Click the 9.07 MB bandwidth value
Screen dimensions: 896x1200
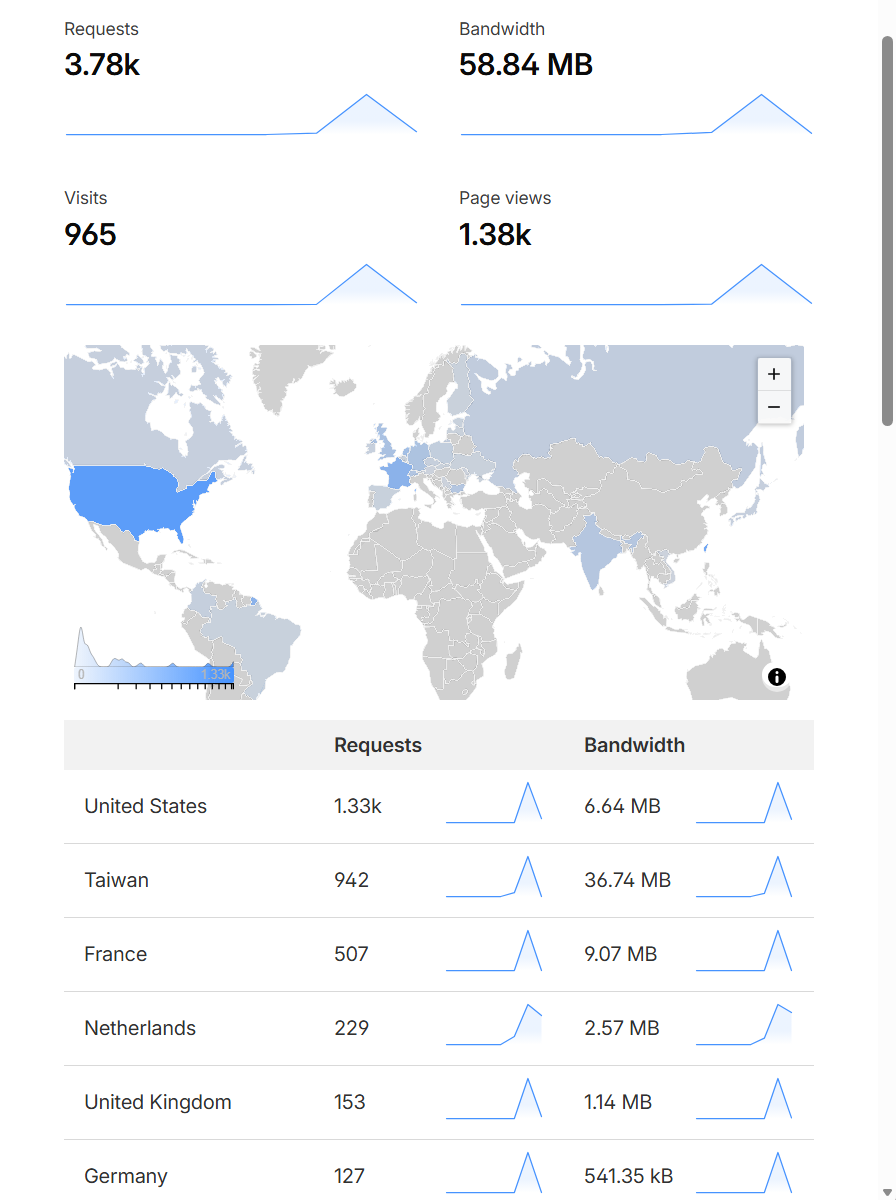[621, 954]
